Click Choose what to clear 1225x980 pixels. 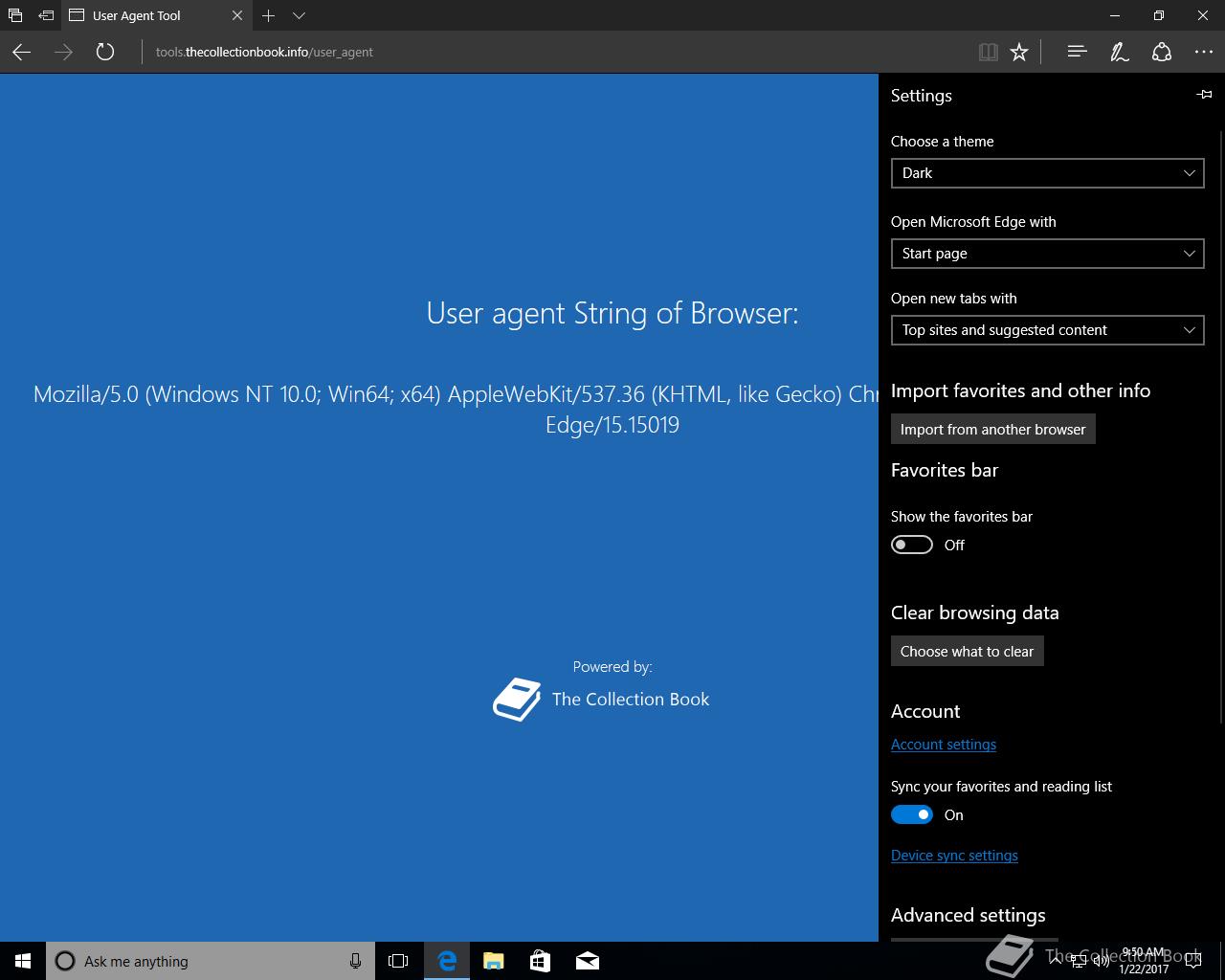click(967, 651)
